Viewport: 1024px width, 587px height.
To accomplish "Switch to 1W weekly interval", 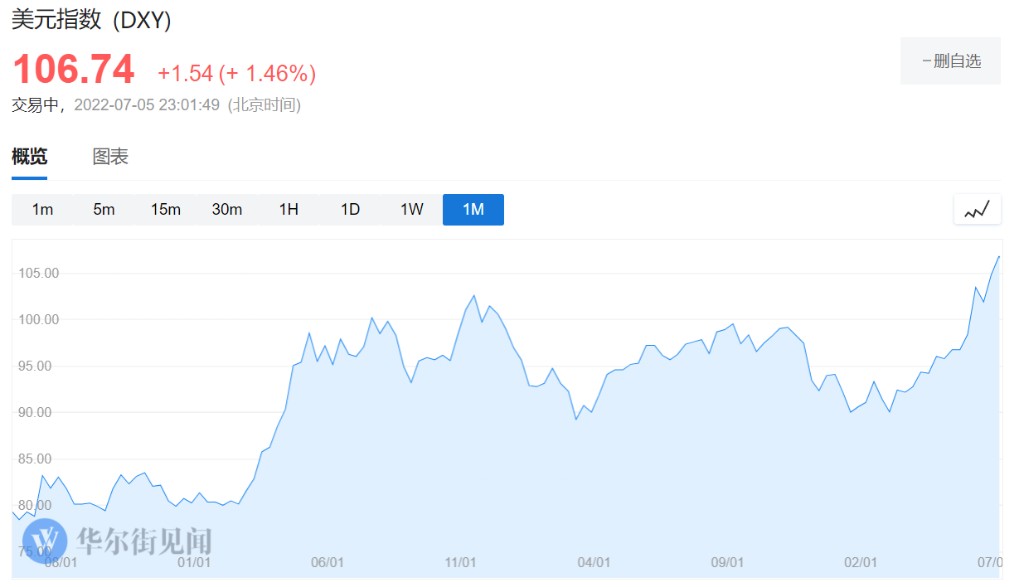I will point(412,210).
